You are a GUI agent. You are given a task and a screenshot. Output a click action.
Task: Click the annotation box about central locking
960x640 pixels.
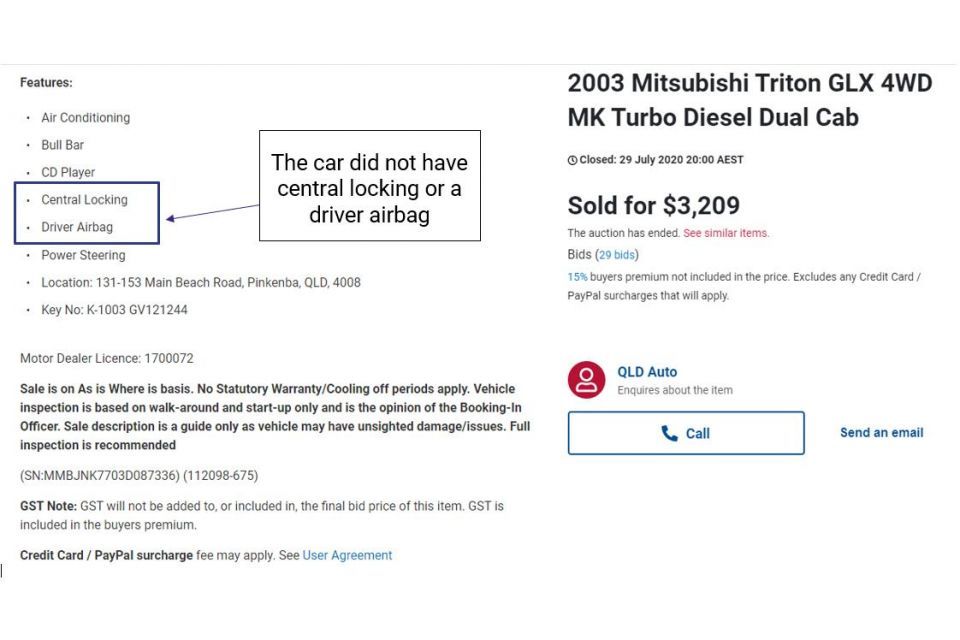click(x=370, y=186)
